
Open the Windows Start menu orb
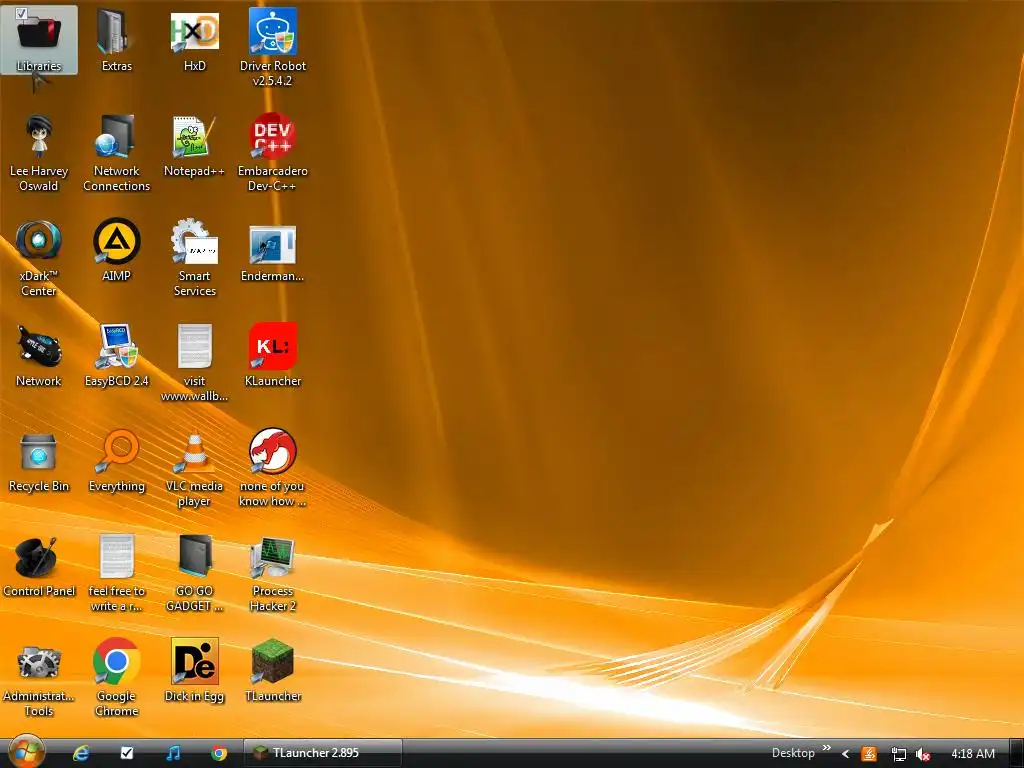(26, 752)
